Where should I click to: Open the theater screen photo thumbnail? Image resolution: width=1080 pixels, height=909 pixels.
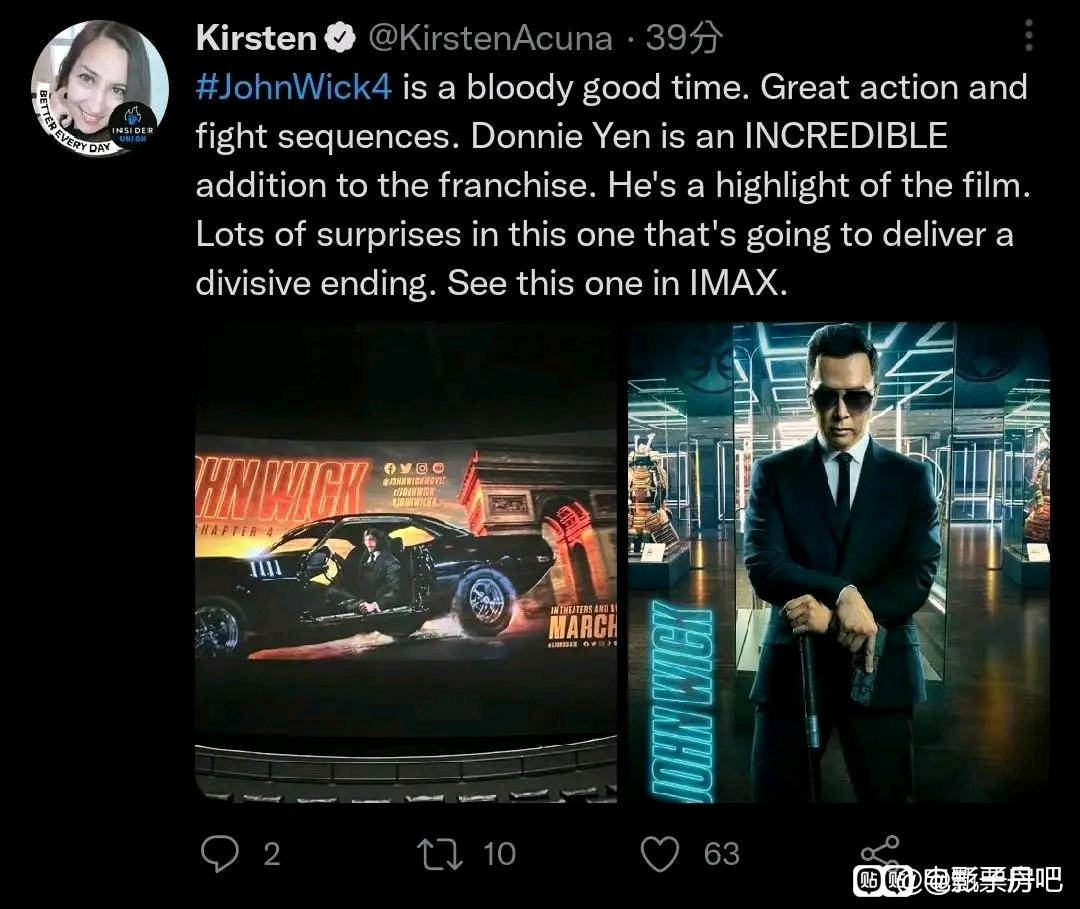[x=406, y=562]
